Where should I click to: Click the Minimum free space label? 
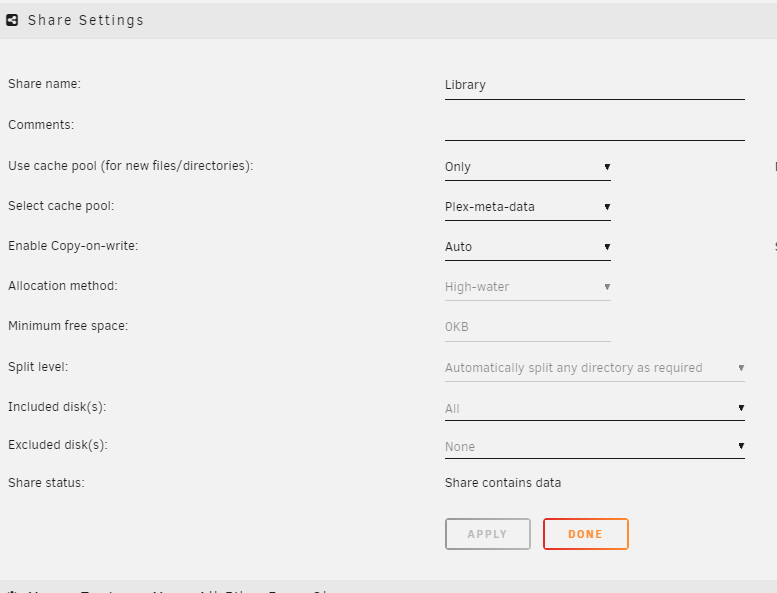pos(68,326)
